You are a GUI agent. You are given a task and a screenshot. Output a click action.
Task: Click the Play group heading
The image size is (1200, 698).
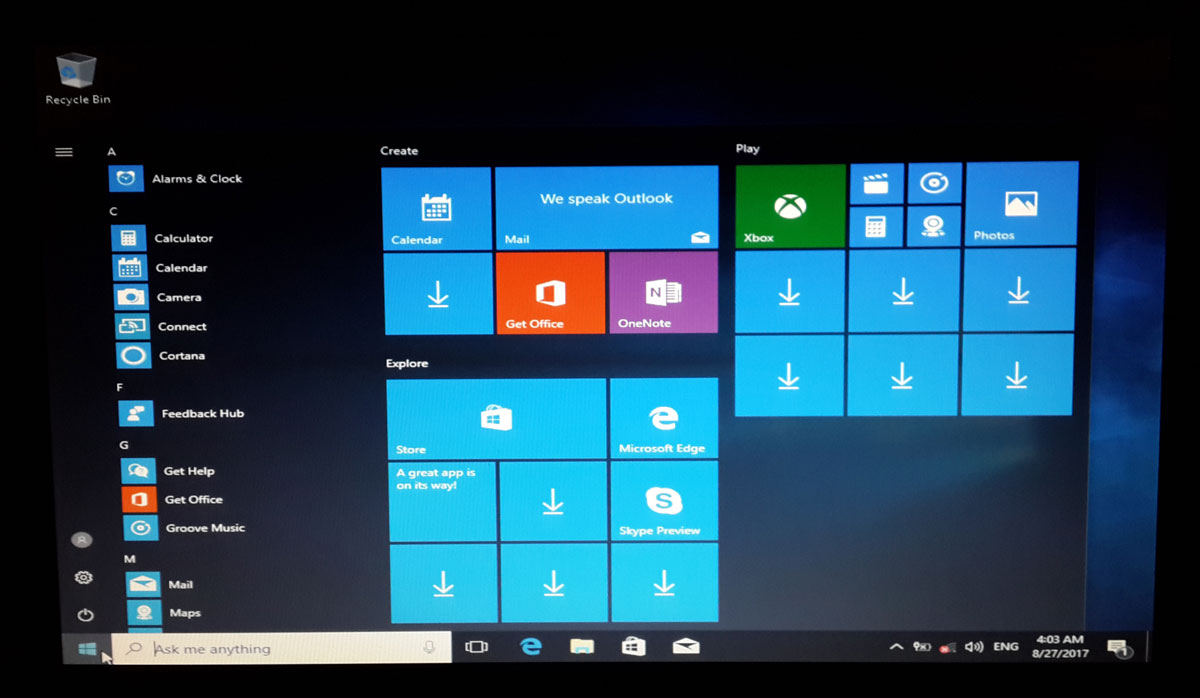point(748,149)
